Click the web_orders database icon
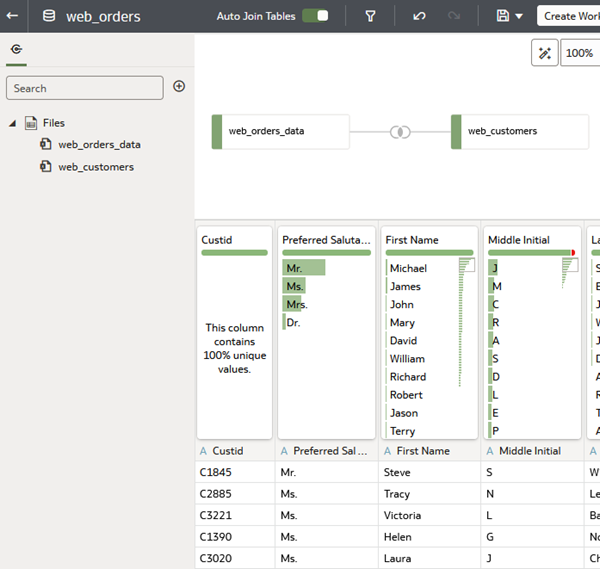 coord(49,16)
